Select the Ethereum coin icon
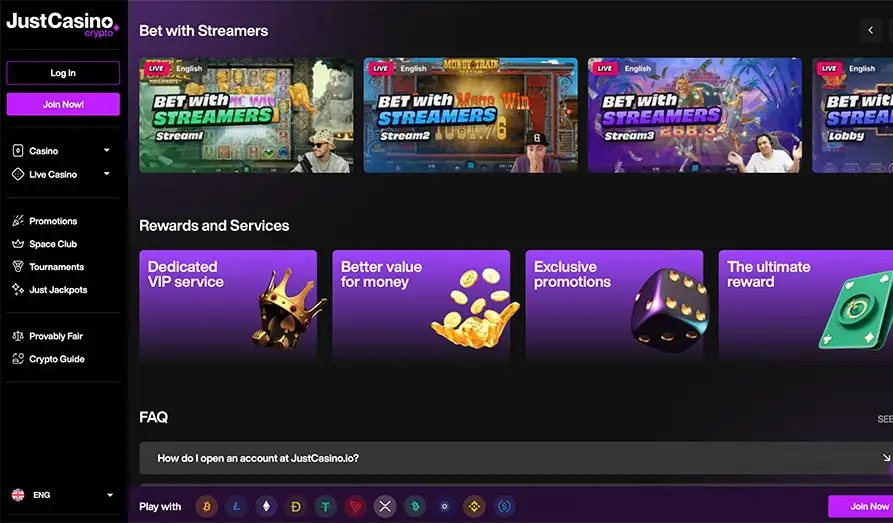The width and height of the screenshot is (893, 523). 266,507
